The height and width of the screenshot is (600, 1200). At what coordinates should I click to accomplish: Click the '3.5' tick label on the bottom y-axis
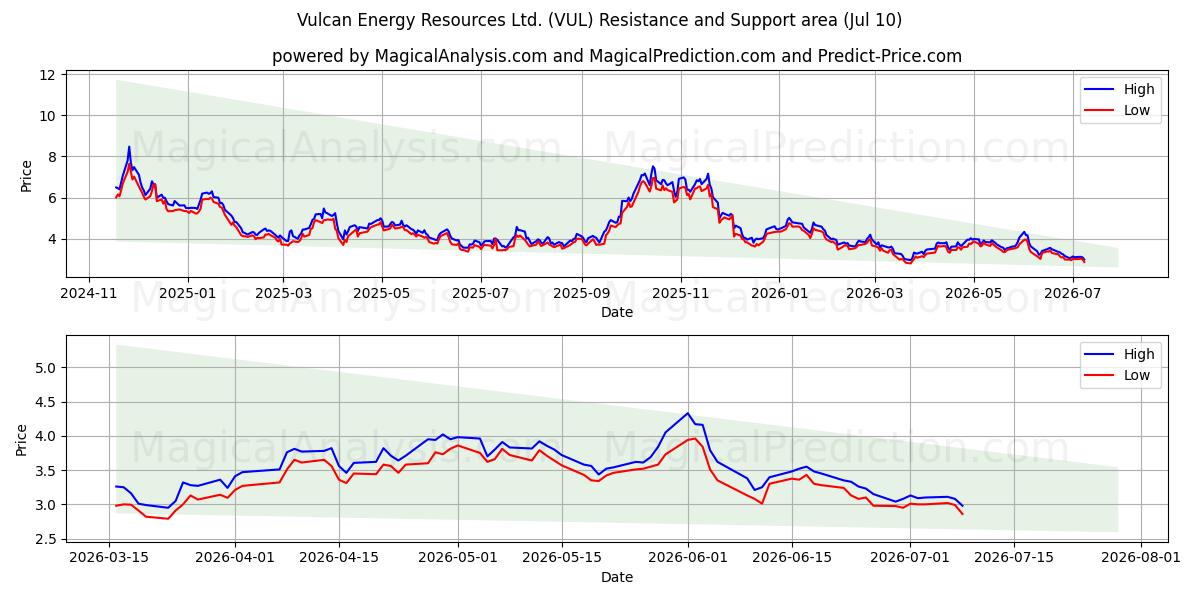coord(45,471)
